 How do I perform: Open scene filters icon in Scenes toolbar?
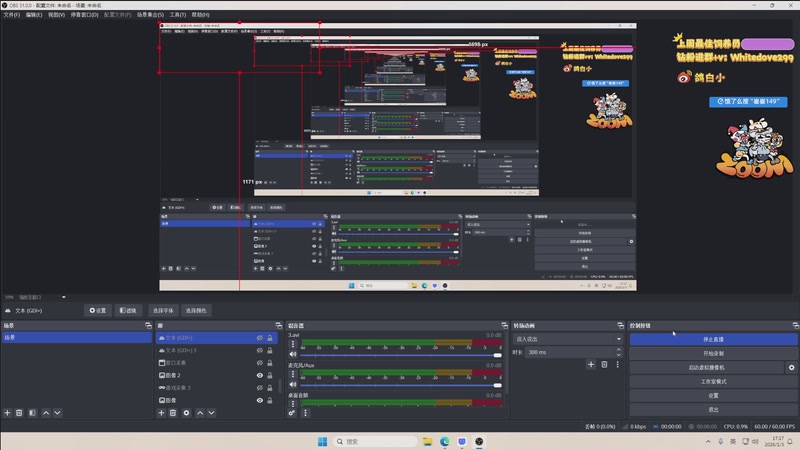pyautogui.click(x=32, y=413)
